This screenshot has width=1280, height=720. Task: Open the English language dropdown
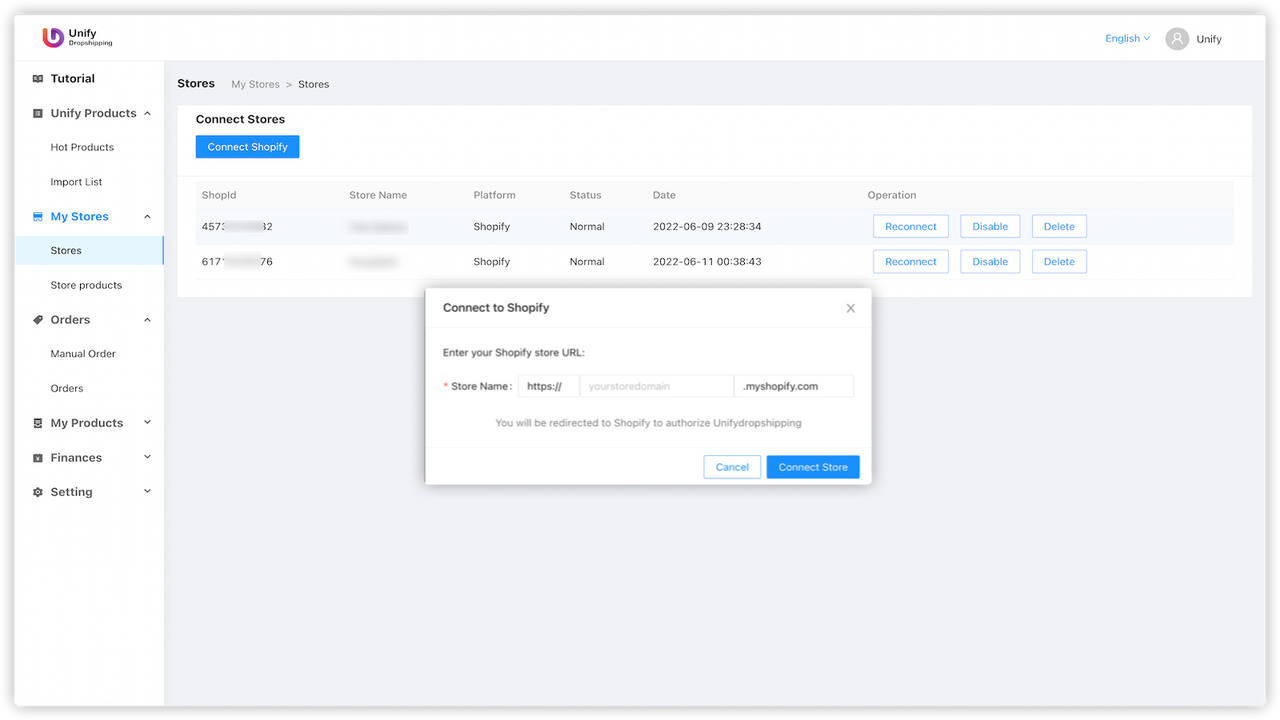click(x=1127, y=38)
